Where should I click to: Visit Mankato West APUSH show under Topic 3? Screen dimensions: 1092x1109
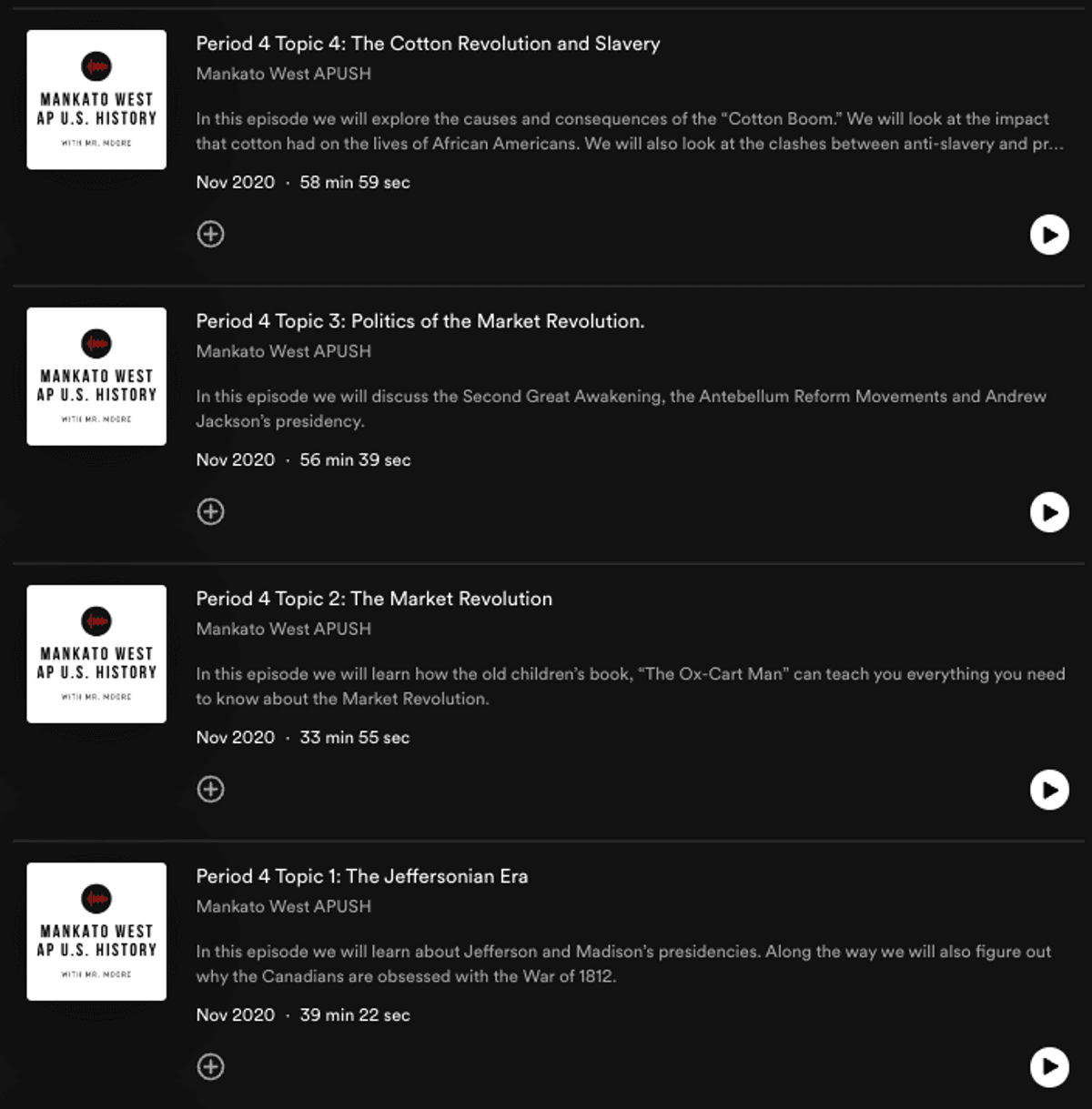pos(284,351)
